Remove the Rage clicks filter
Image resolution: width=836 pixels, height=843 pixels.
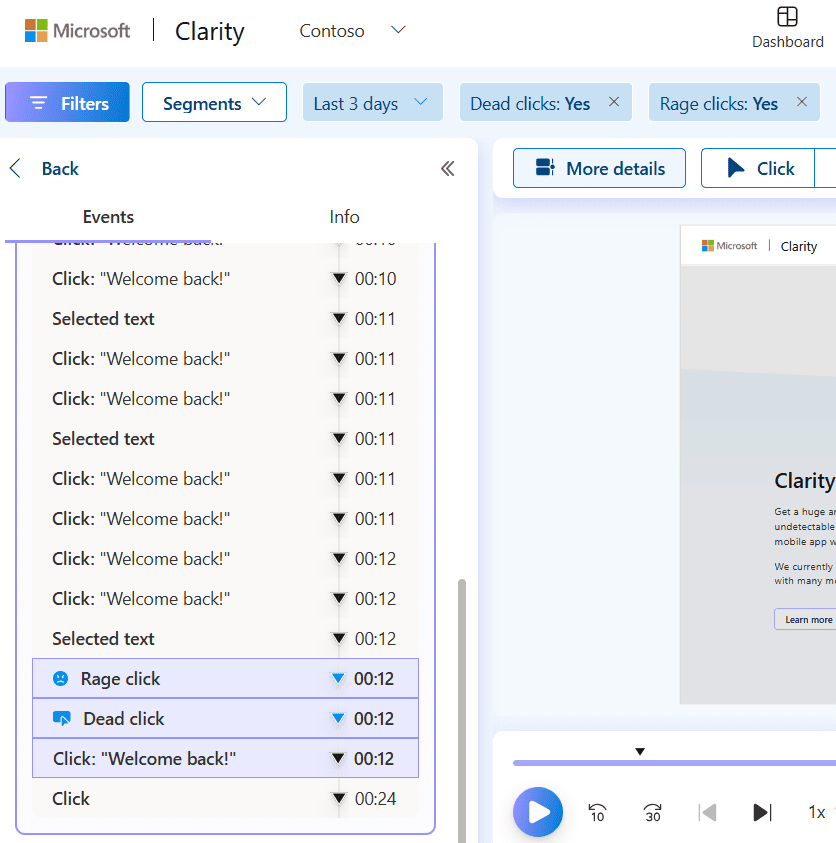coord(801,102)
